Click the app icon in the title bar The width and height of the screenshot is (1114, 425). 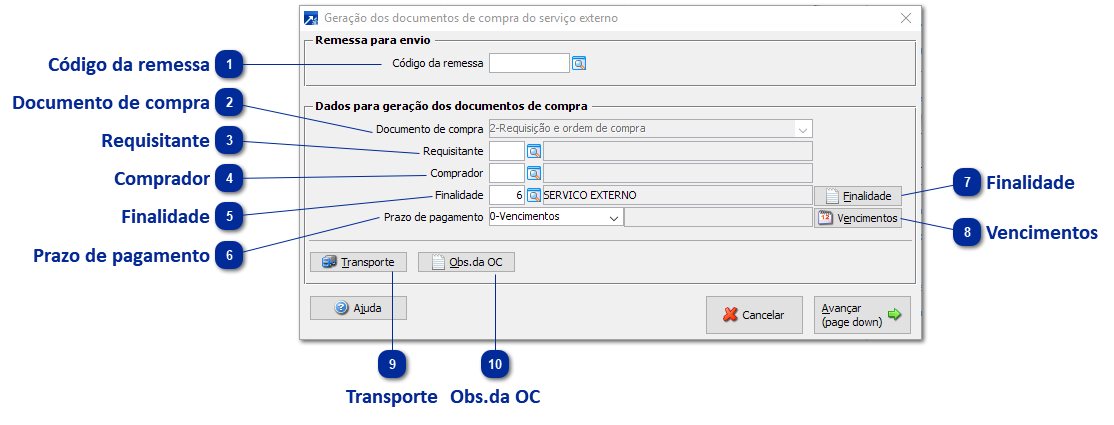311,18
